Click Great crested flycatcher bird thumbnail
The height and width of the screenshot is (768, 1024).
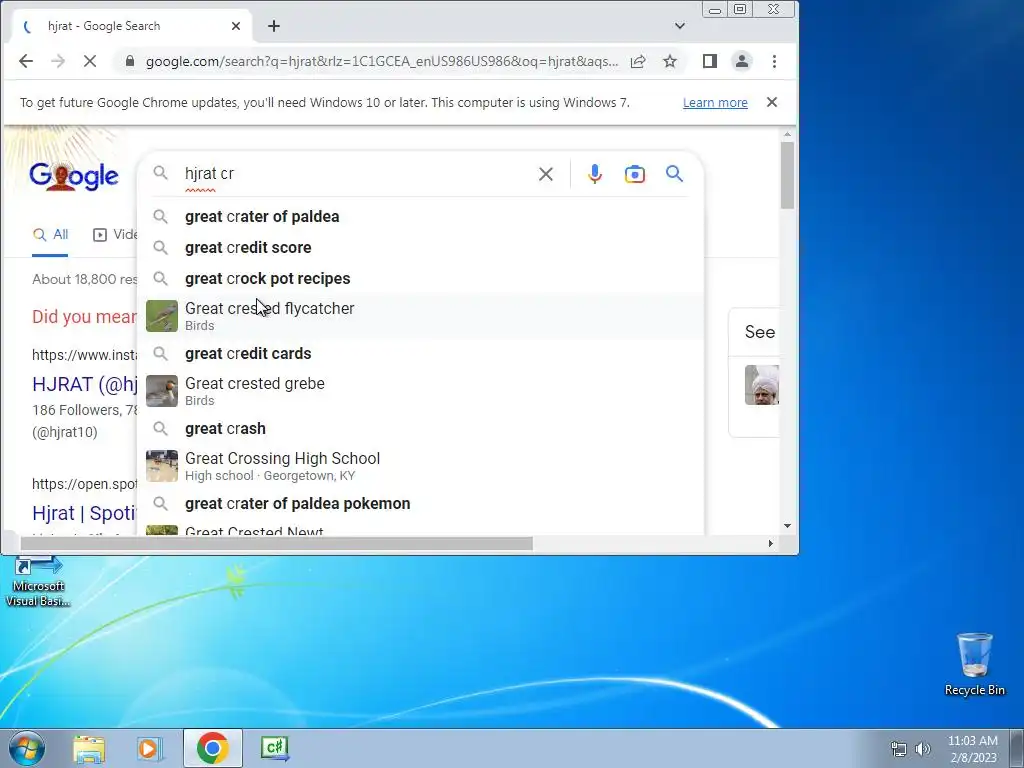point(161,316)
